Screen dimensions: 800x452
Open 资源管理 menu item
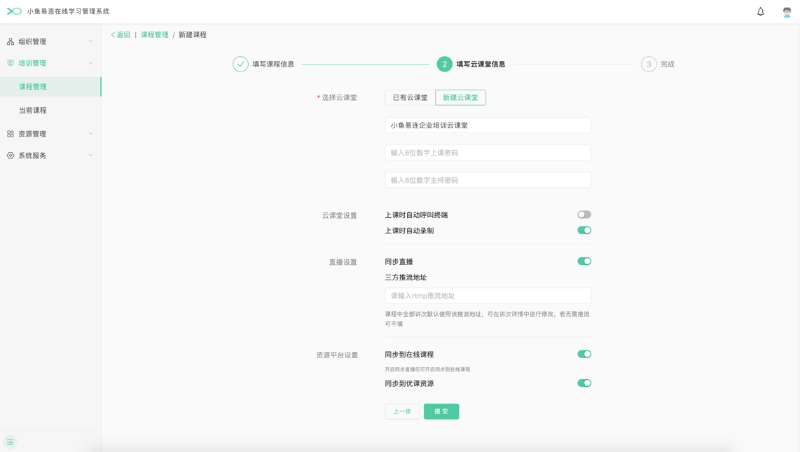click(x=51, y=134)
